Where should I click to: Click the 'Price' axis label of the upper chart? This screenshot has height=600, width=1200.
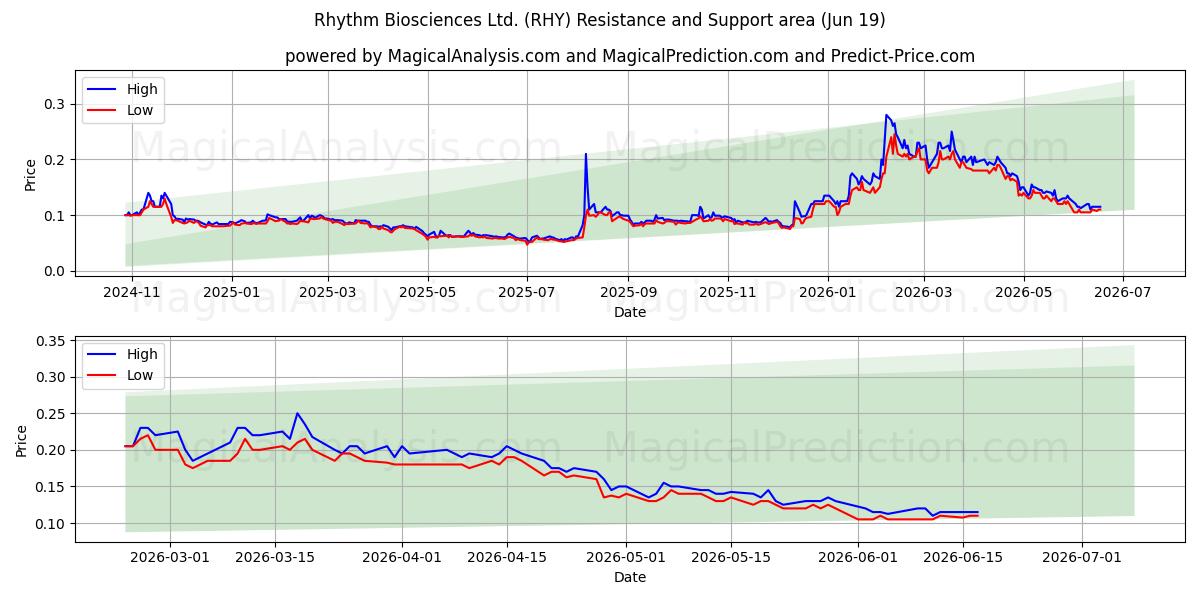[30, 175]
